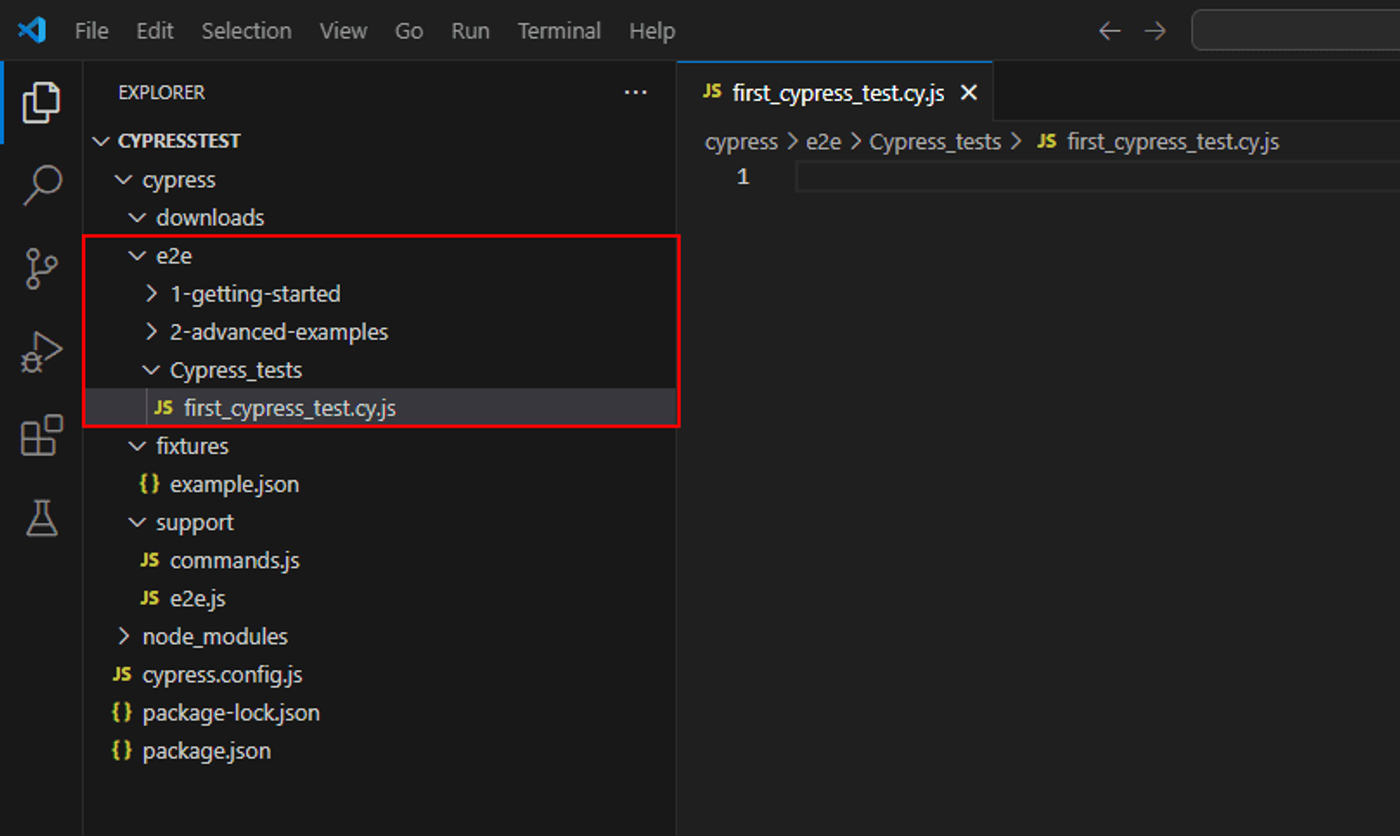1400x836 pixels.
Task: Click the VS Code logo icon
Action: [32, 30]
